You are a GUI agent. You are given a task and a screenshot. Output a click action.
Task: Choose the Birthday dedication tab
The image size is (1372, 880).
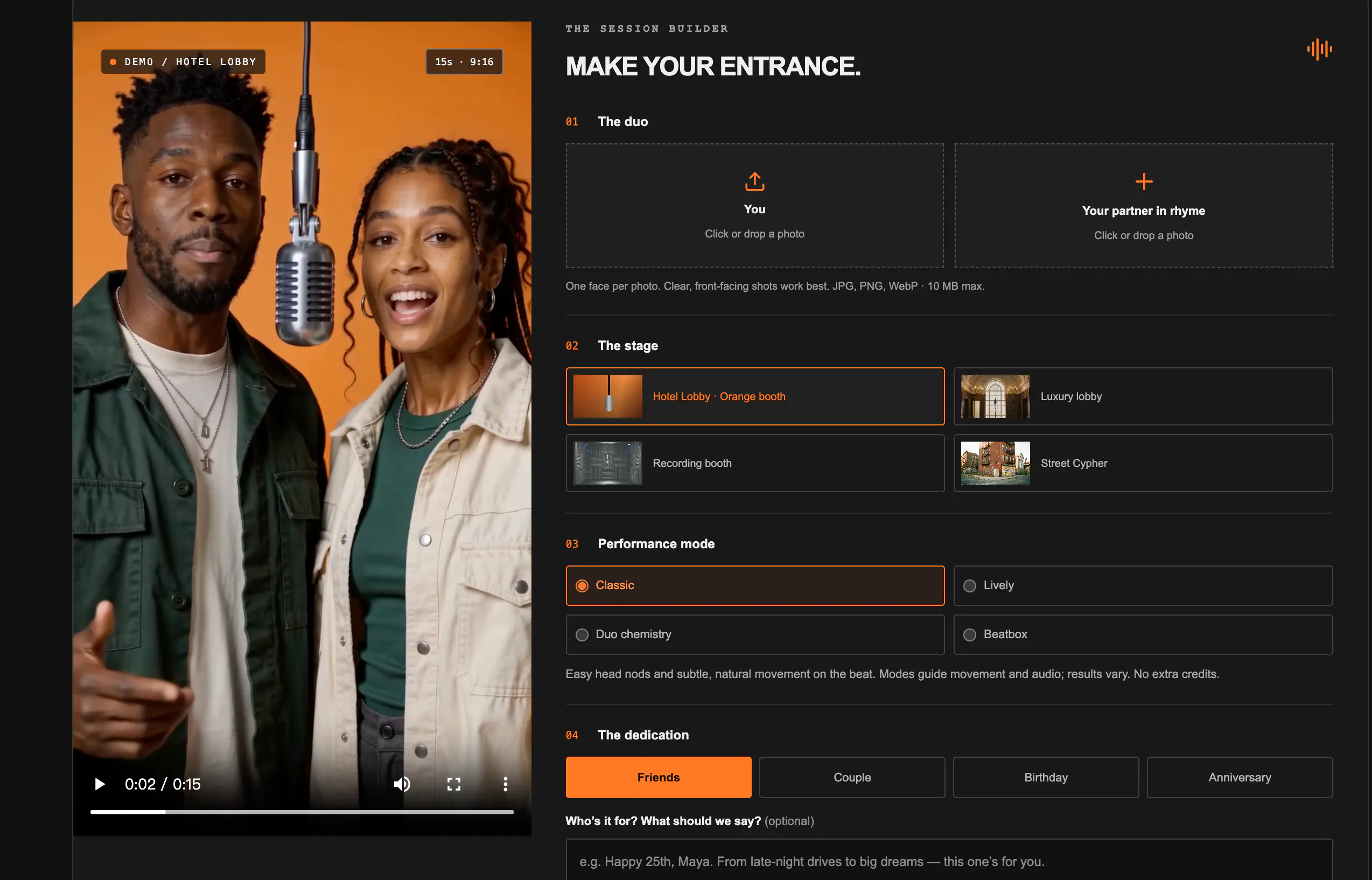click(1046, 777)
